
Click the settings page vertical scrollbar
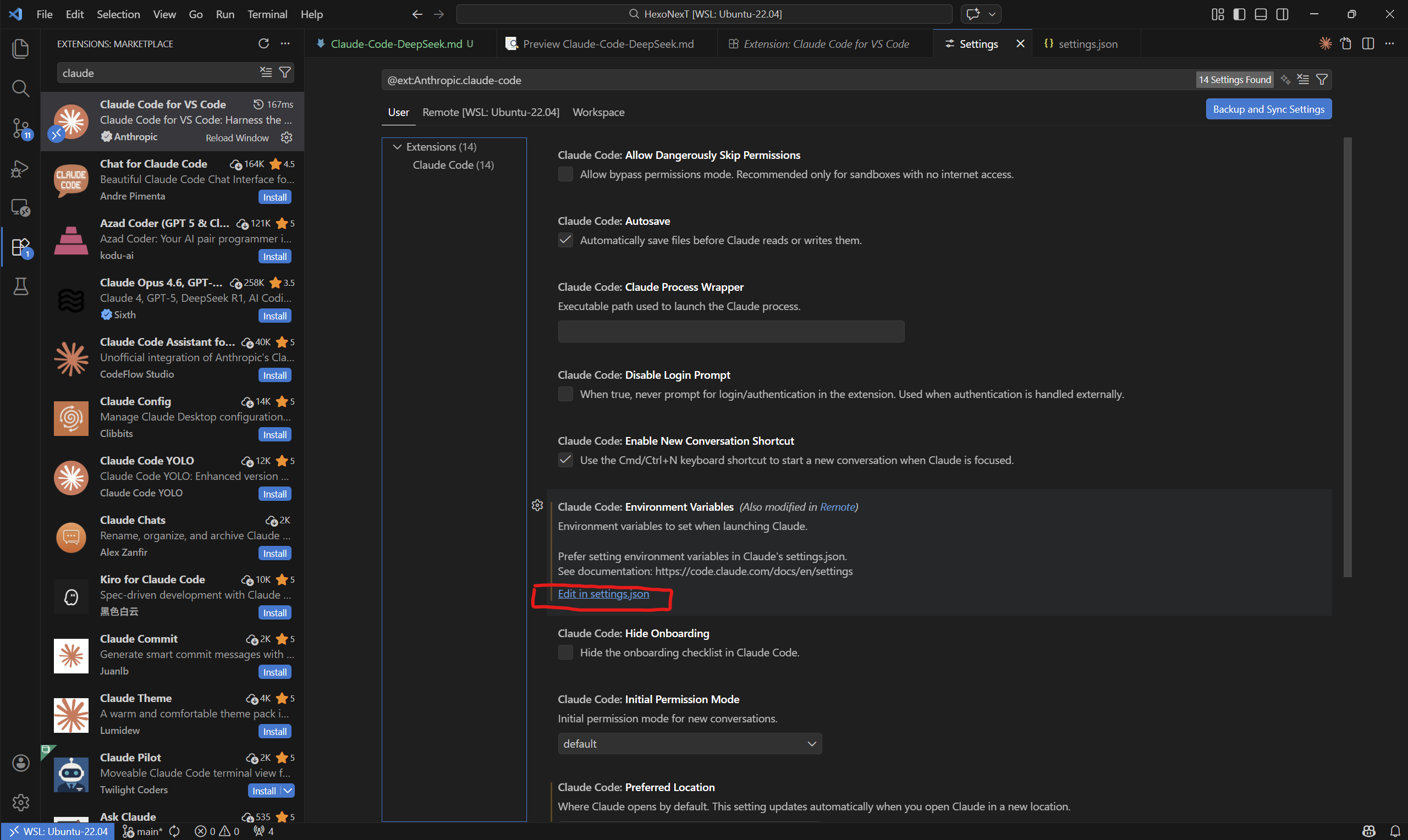(x=1347, y=357)
